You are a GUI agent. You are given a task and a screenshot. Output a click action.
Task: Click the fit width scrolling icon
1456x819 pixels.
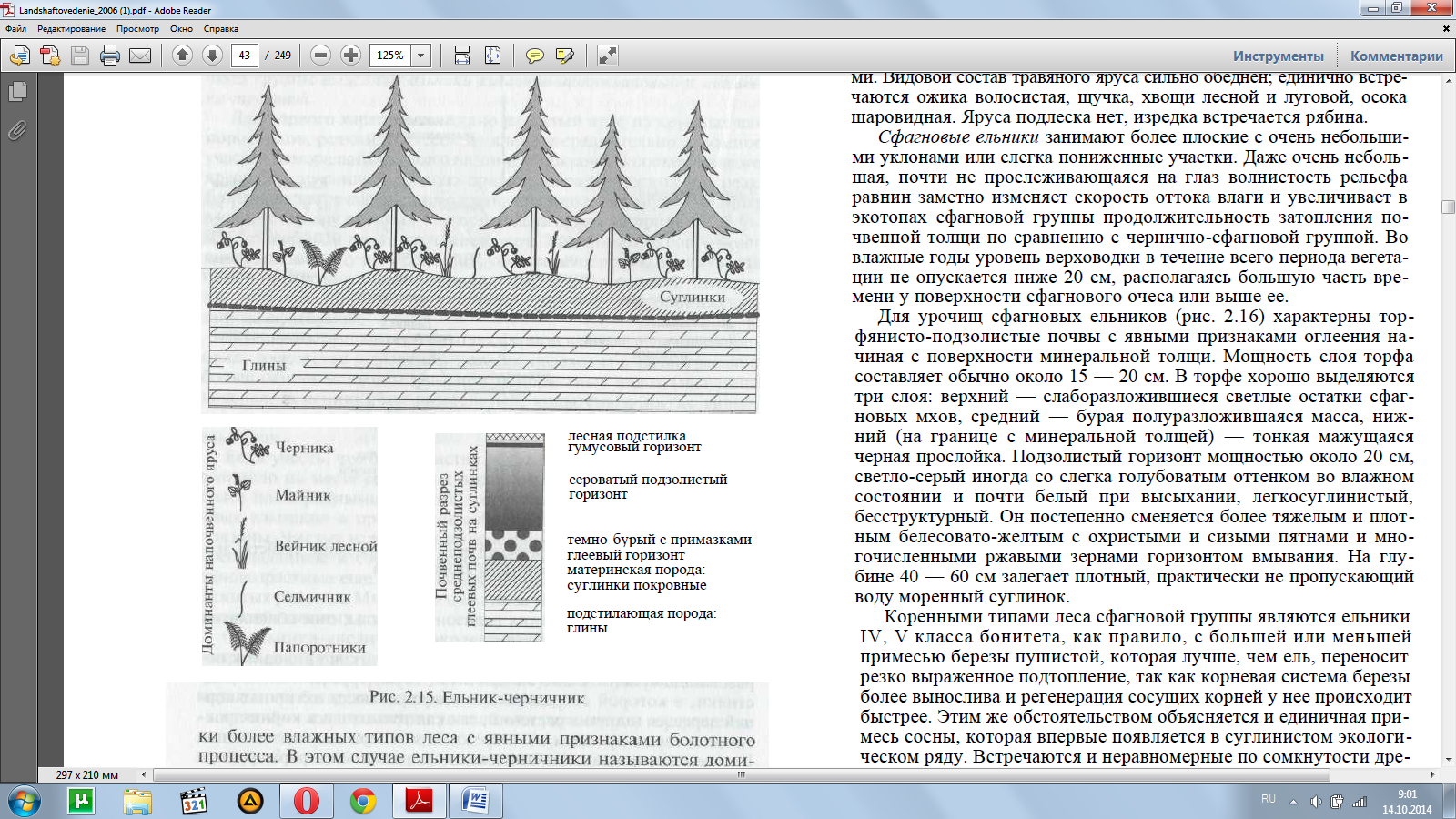[462, 56]
